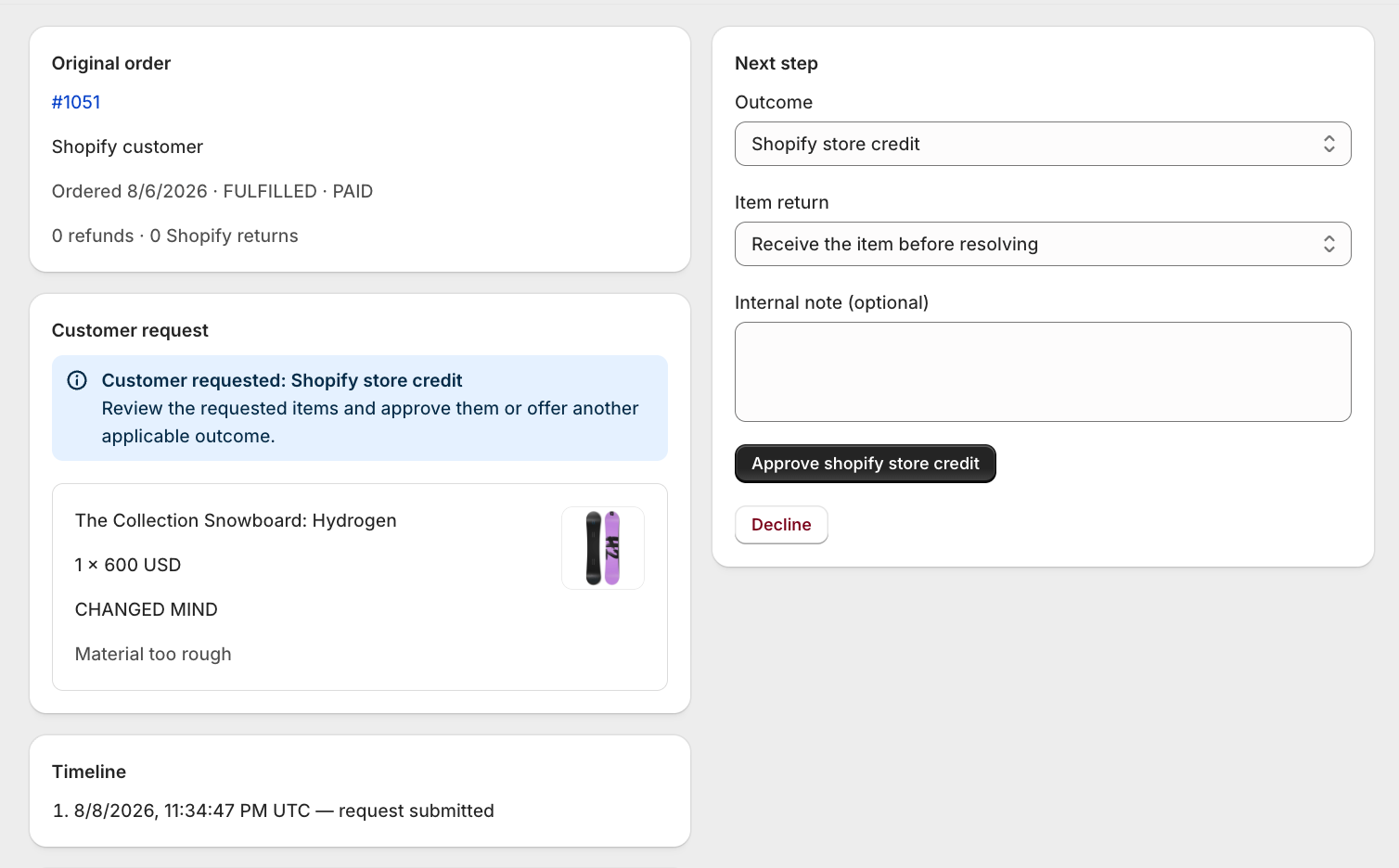Open order #1051 link
This screenshot has height=868, width=1399.
pos(76,102)
